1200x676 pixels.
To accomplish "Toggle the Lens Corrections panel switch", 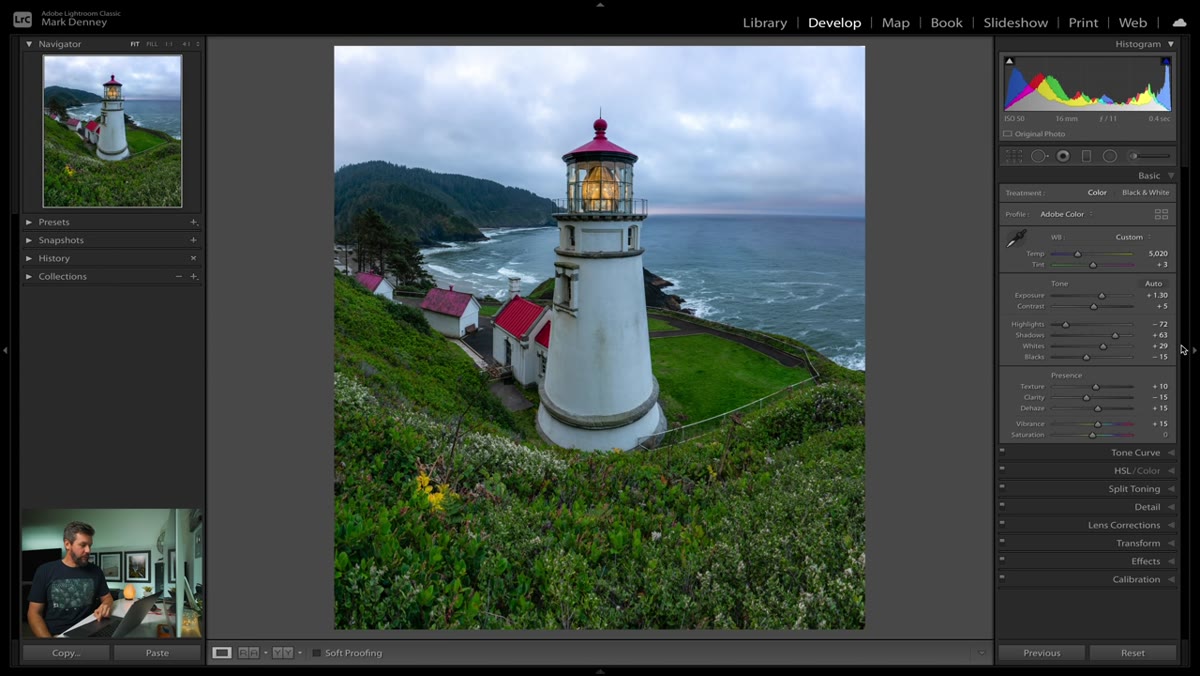I will [x=1002, y=523].
